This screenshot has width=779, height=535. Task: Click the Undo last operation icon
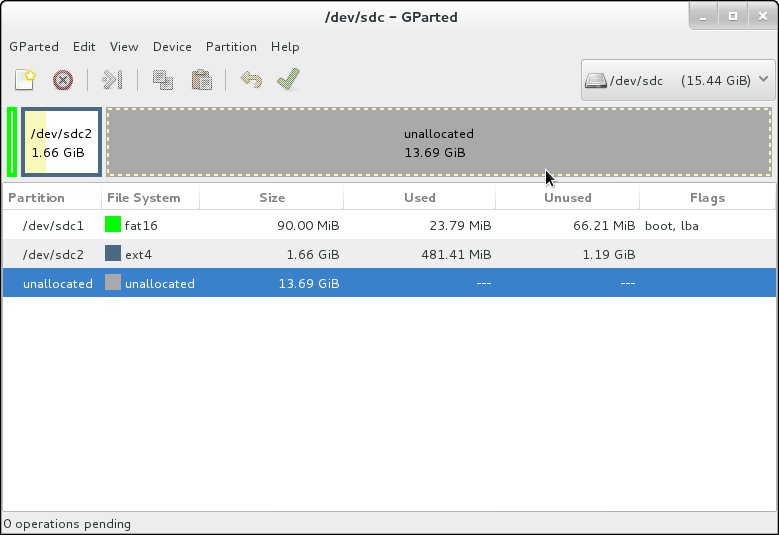[x=251, y=79]
